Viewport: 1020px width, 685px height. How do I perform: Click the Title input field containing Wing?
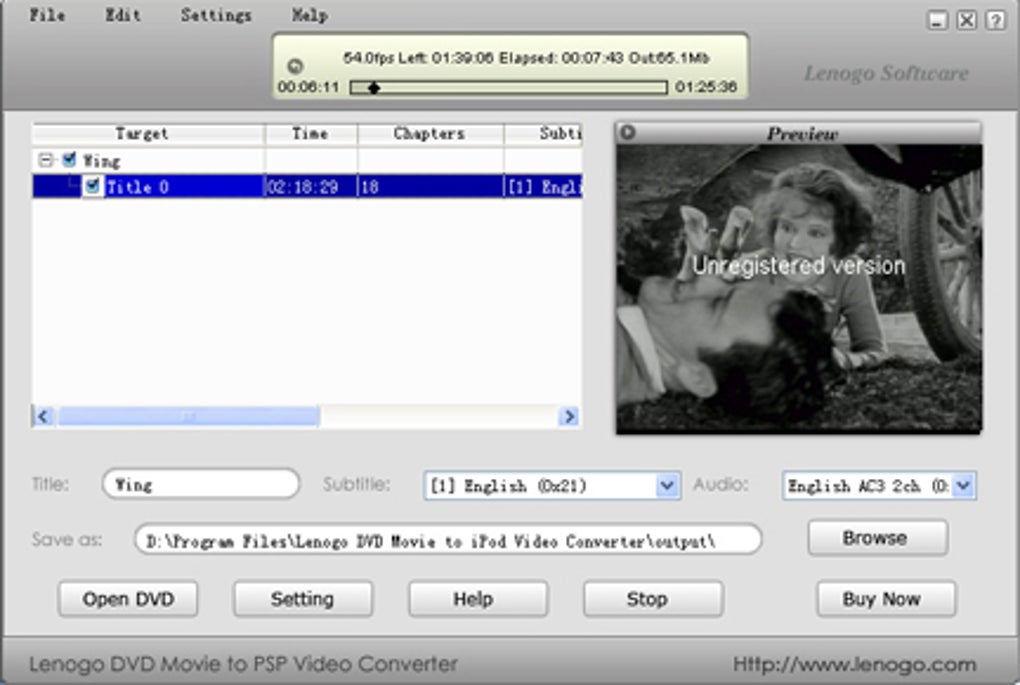200,485
